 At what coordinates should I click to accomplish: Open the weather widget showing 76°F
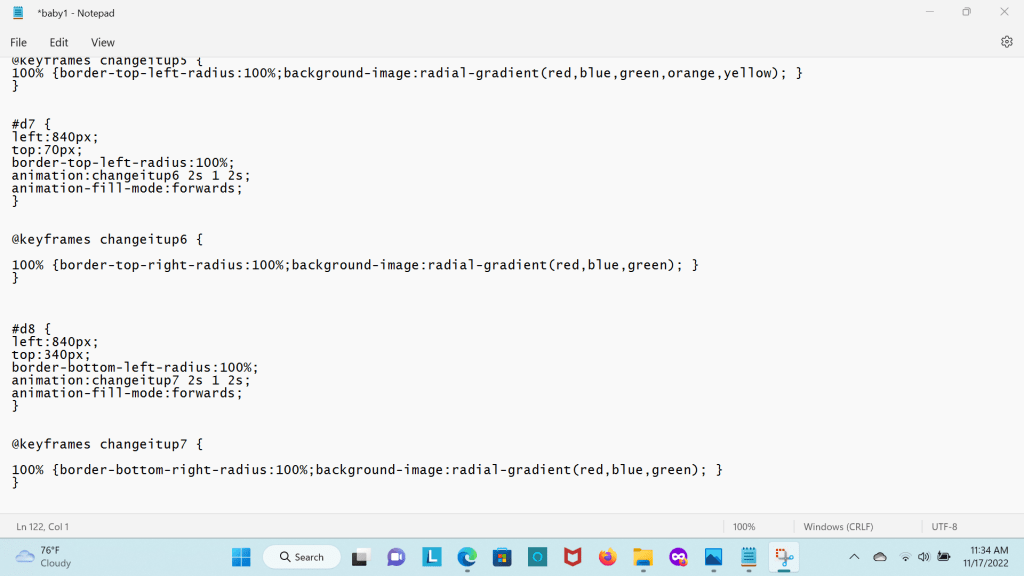44,557
